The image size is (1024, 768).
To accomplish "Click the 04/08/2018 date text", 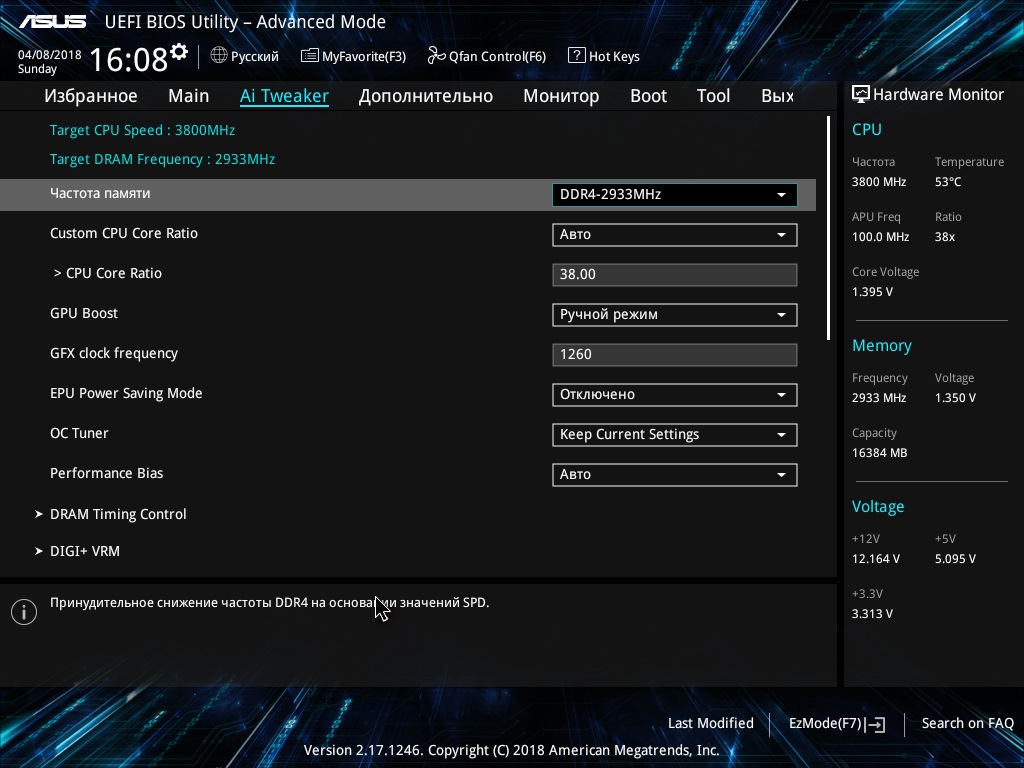I will [x=50, y=55].
